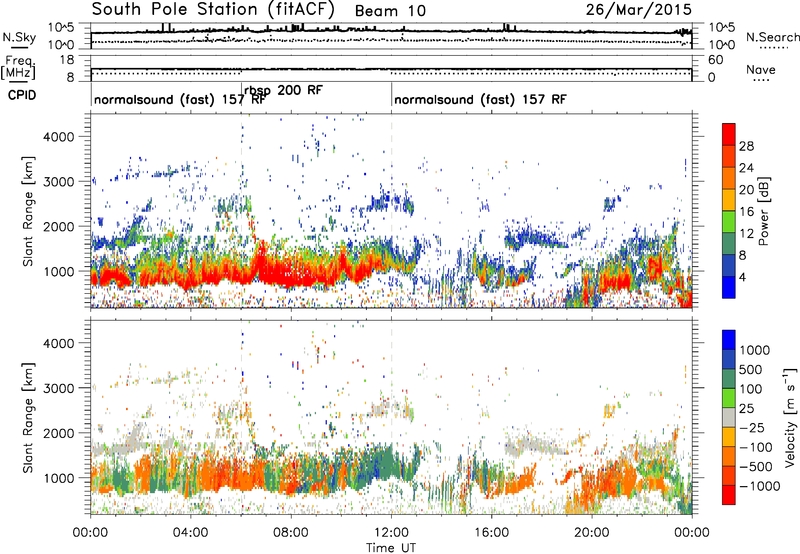Screen dimensions: 800x554
Task: Click the '20:00' time axis tick
Action: tap(592, 533)
